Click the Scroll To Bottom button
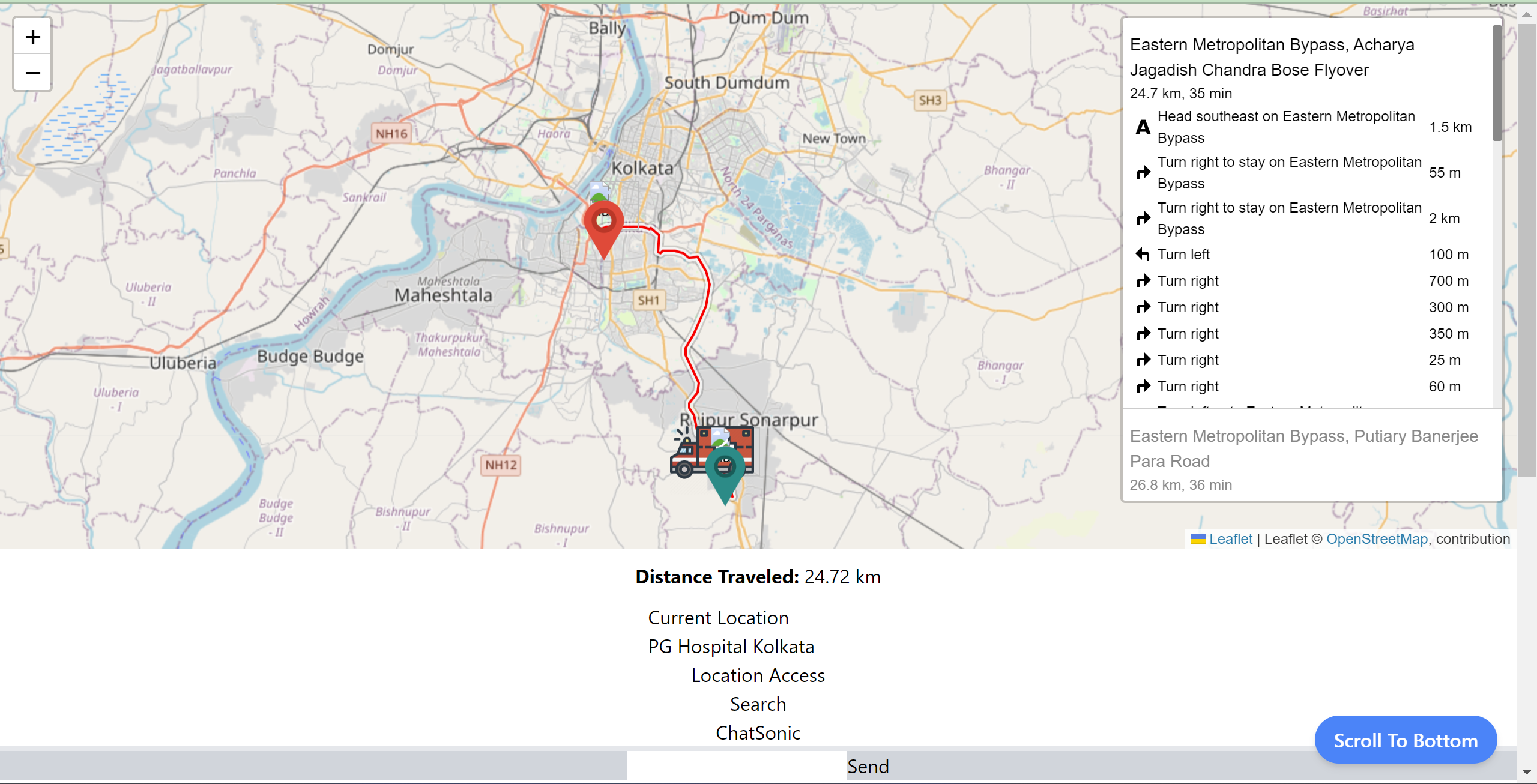The height and width of the screenshot is (784, 1537). (1405, 740)
